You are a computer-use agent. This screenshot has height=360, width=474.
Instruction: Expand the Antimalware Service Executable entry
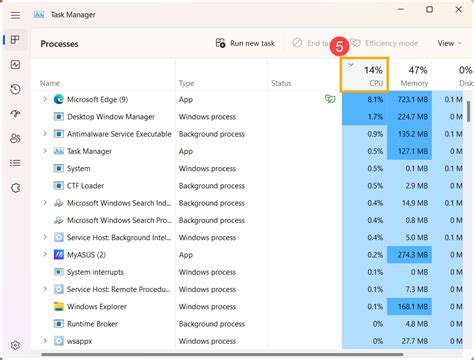(x=45, y=134)
